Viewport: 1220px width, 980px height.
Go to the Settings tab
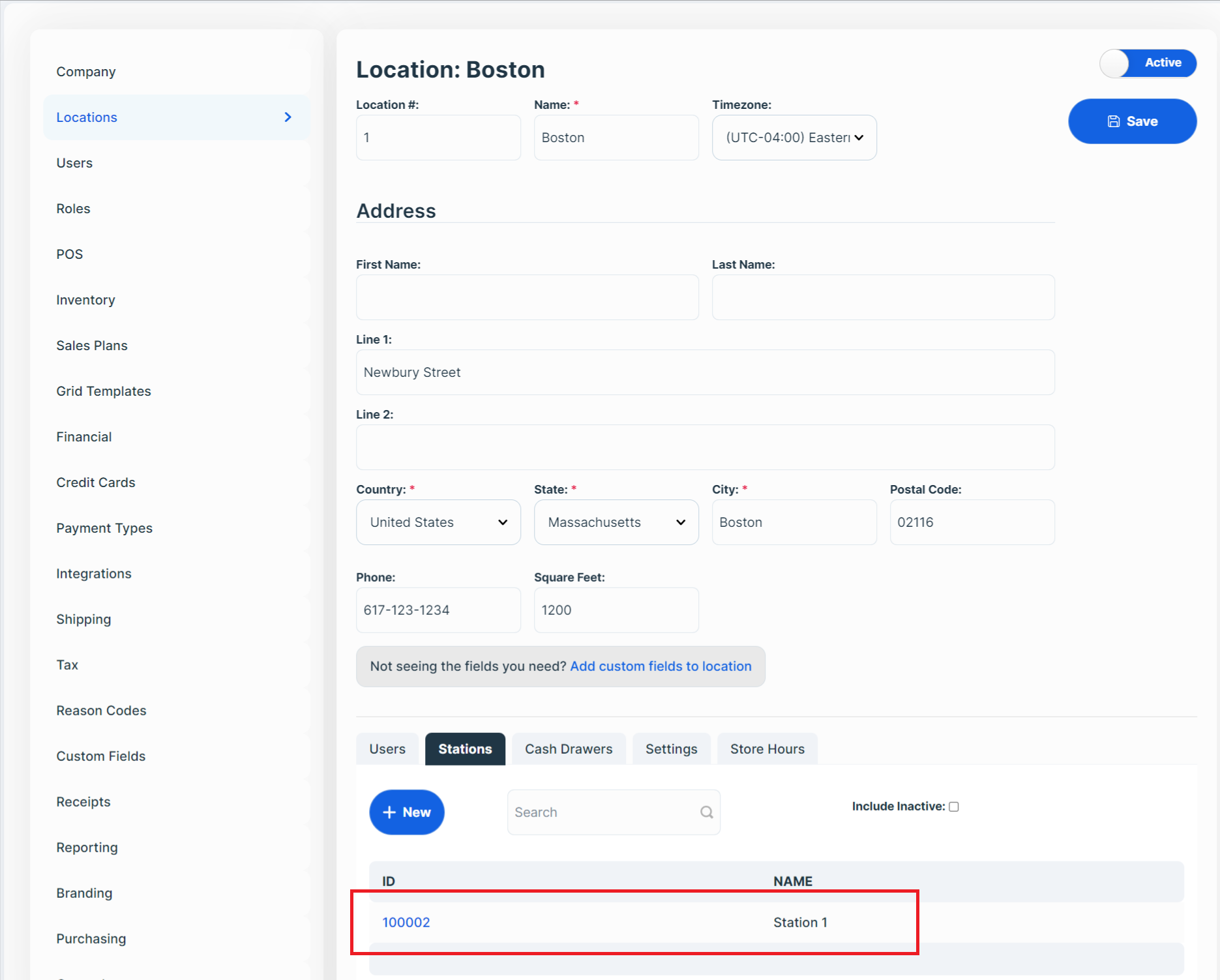(672, 749)
